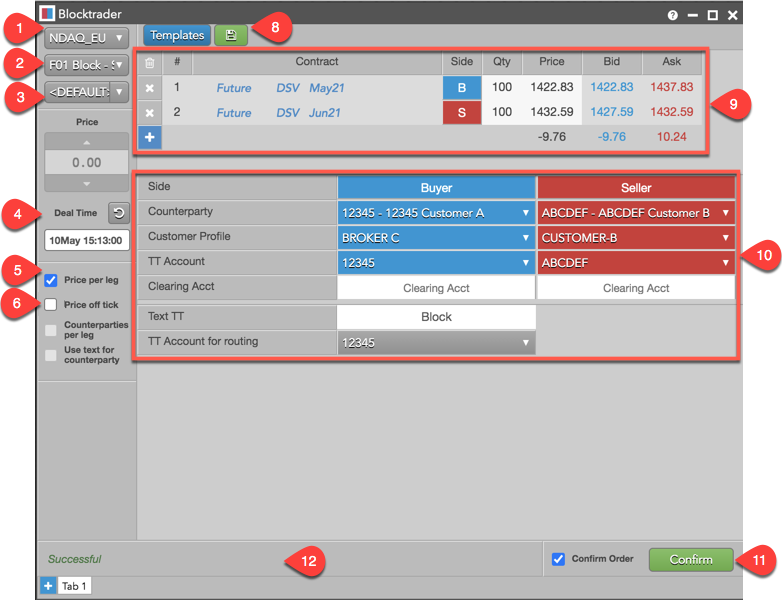Screen dimensions: 782x600
Task: Click the Future product type of leg 2
Action: (x=234, y=113)
